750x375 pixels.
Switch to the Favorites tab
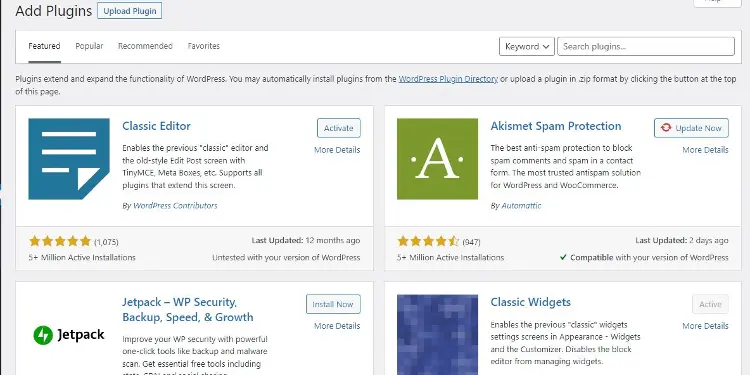[204, 46]
